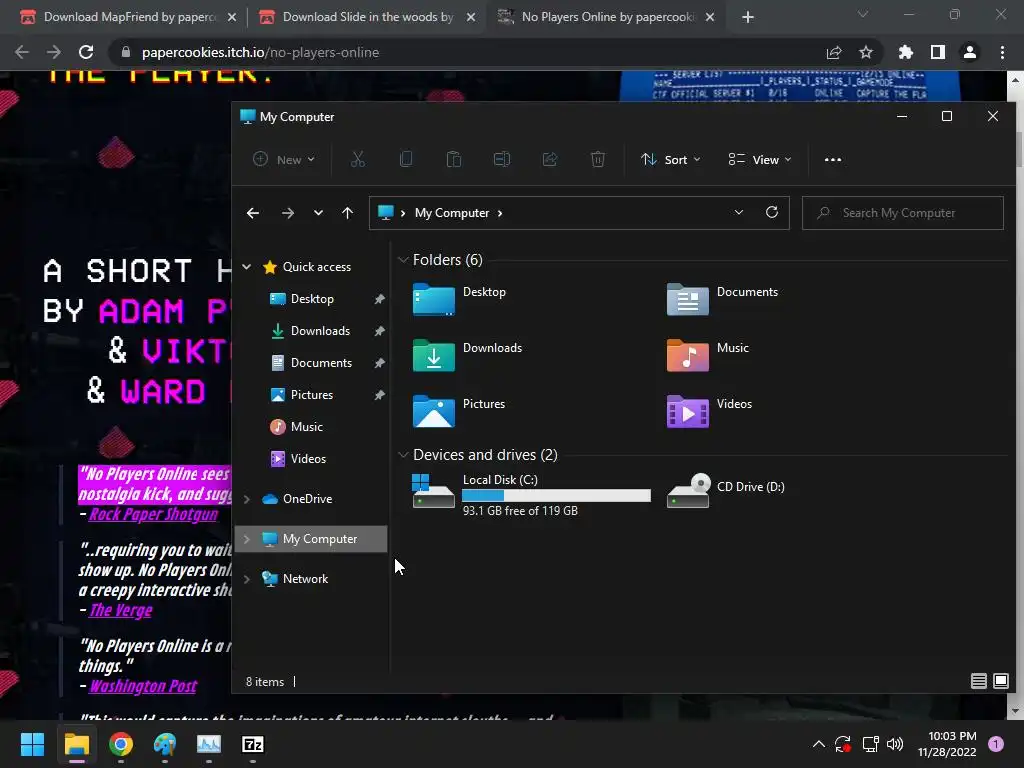Open Windows Start menu
The width and height of the screenshot is (1024, 768).
(x=32, y=744)
